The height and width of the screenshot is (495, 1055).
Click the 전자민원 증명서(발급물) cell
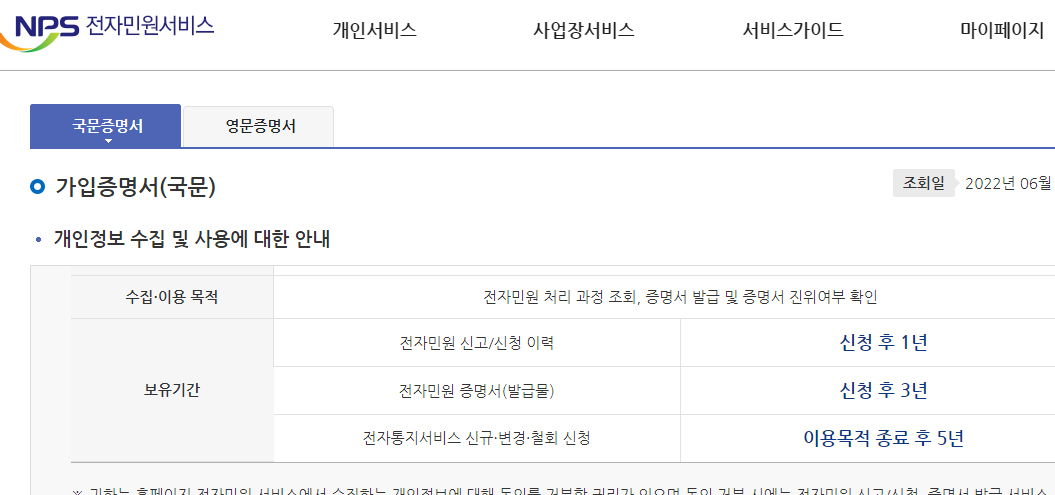tap(477, 390)
